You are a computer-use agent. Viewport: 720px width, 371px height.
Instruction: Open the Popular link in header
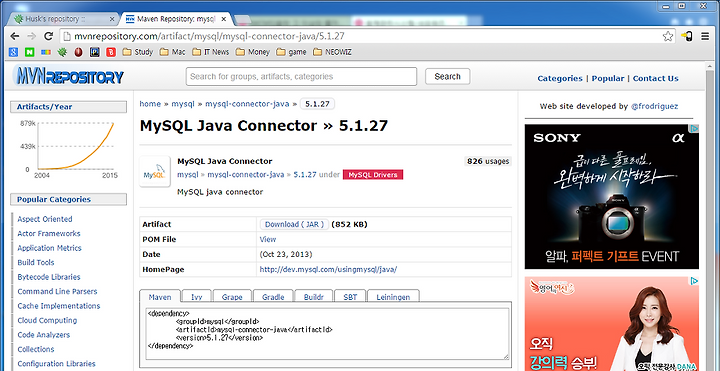click(x=608, y=79)
